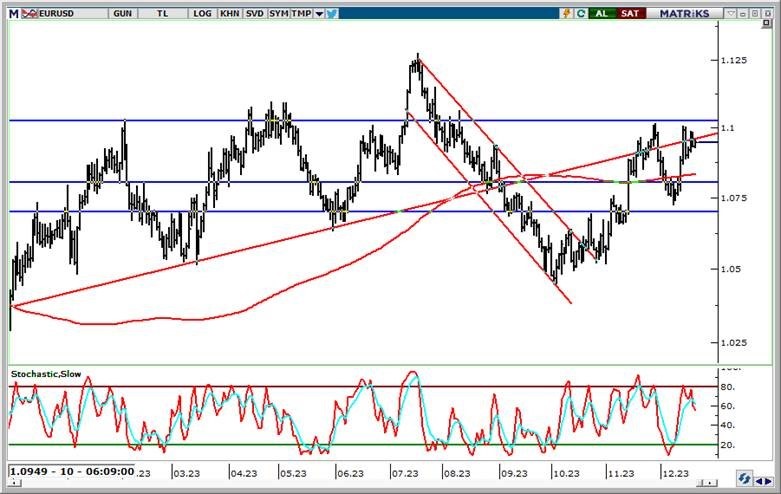Image resolution: width=781 pixels, height=494 pixels.
Task: Open the TL currency selector
Action: tap(162, 14)
